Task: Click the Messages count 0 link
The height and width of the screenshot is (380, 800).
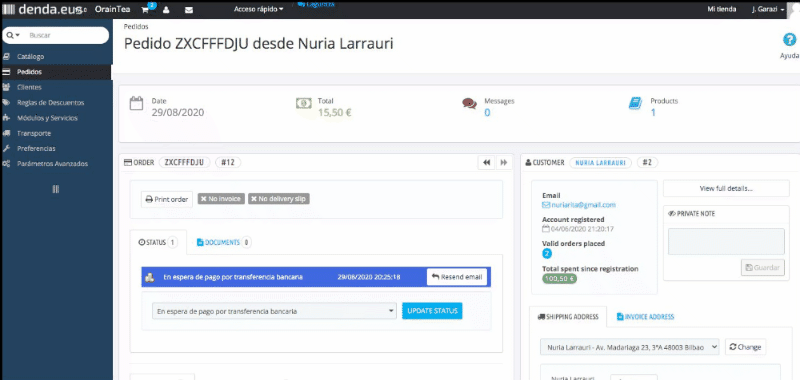Action: [x=487, y=113]
